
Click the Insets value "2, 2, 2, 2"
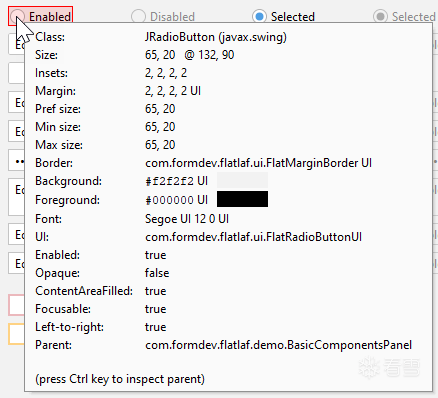pos(166,73)
